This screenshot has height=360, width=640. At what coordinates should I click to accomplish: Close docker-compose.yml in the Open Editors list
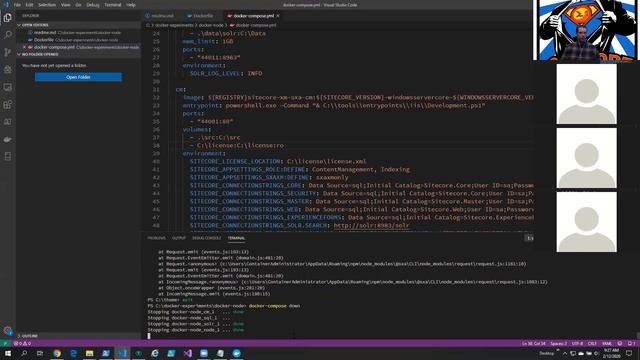24,47
